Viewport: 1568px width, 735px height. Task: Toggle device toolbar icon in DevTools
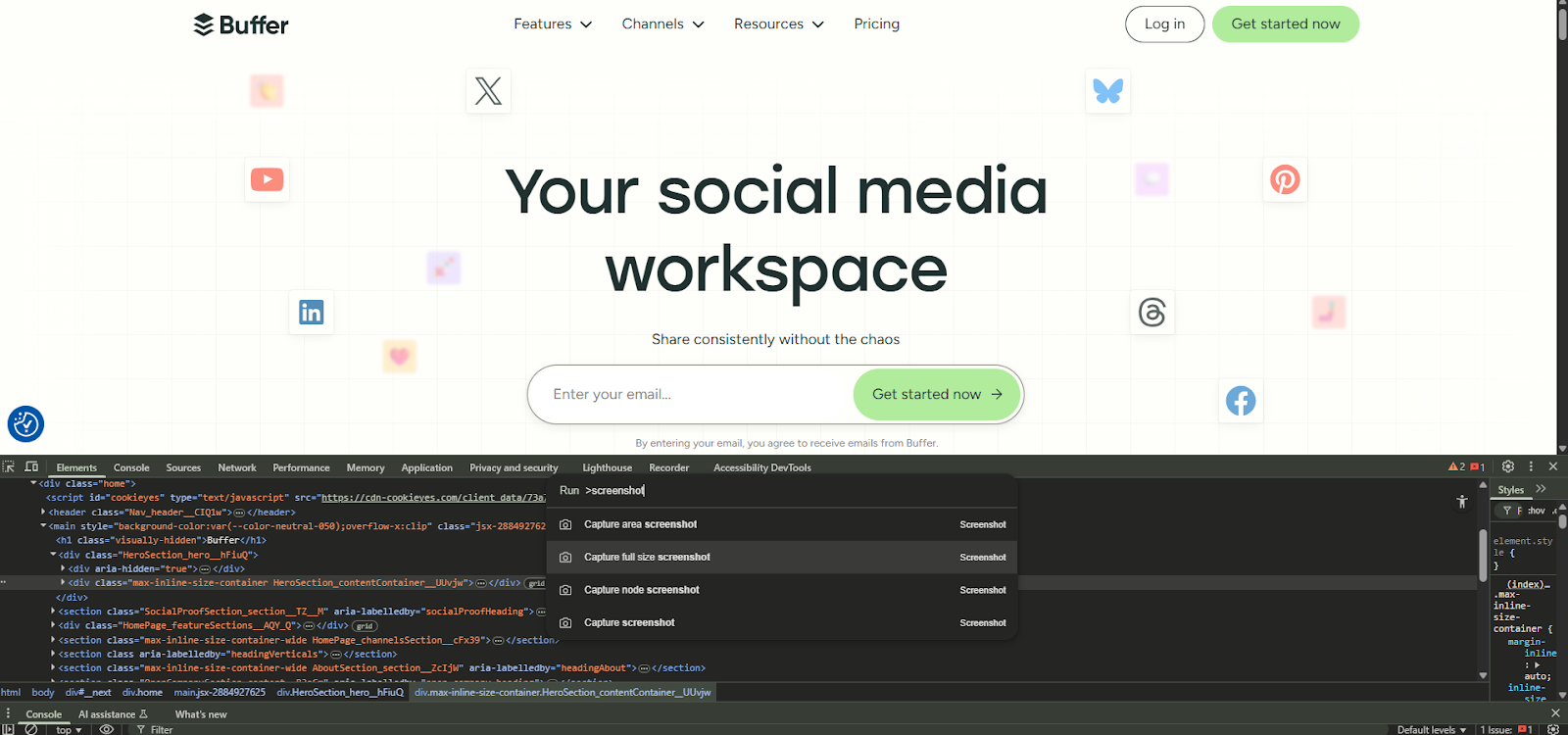tap(31, 467)
